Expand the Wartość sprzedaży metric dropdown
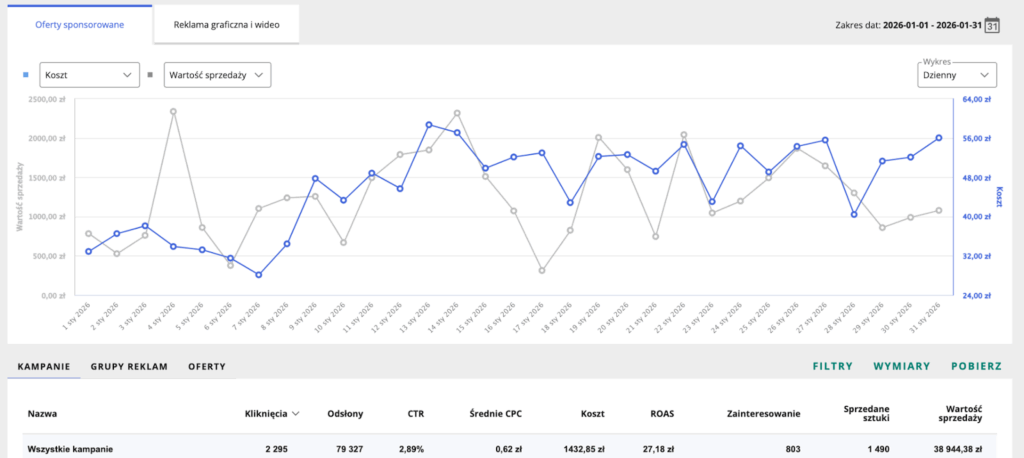The image size is (1024, 458). 217,74
